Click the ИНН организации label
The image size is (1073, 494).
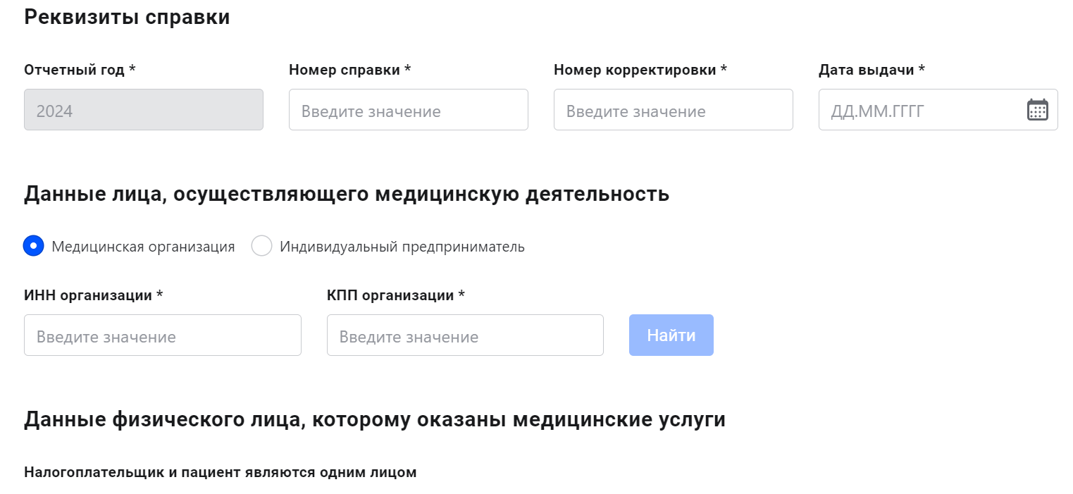[x=93, y=295]
